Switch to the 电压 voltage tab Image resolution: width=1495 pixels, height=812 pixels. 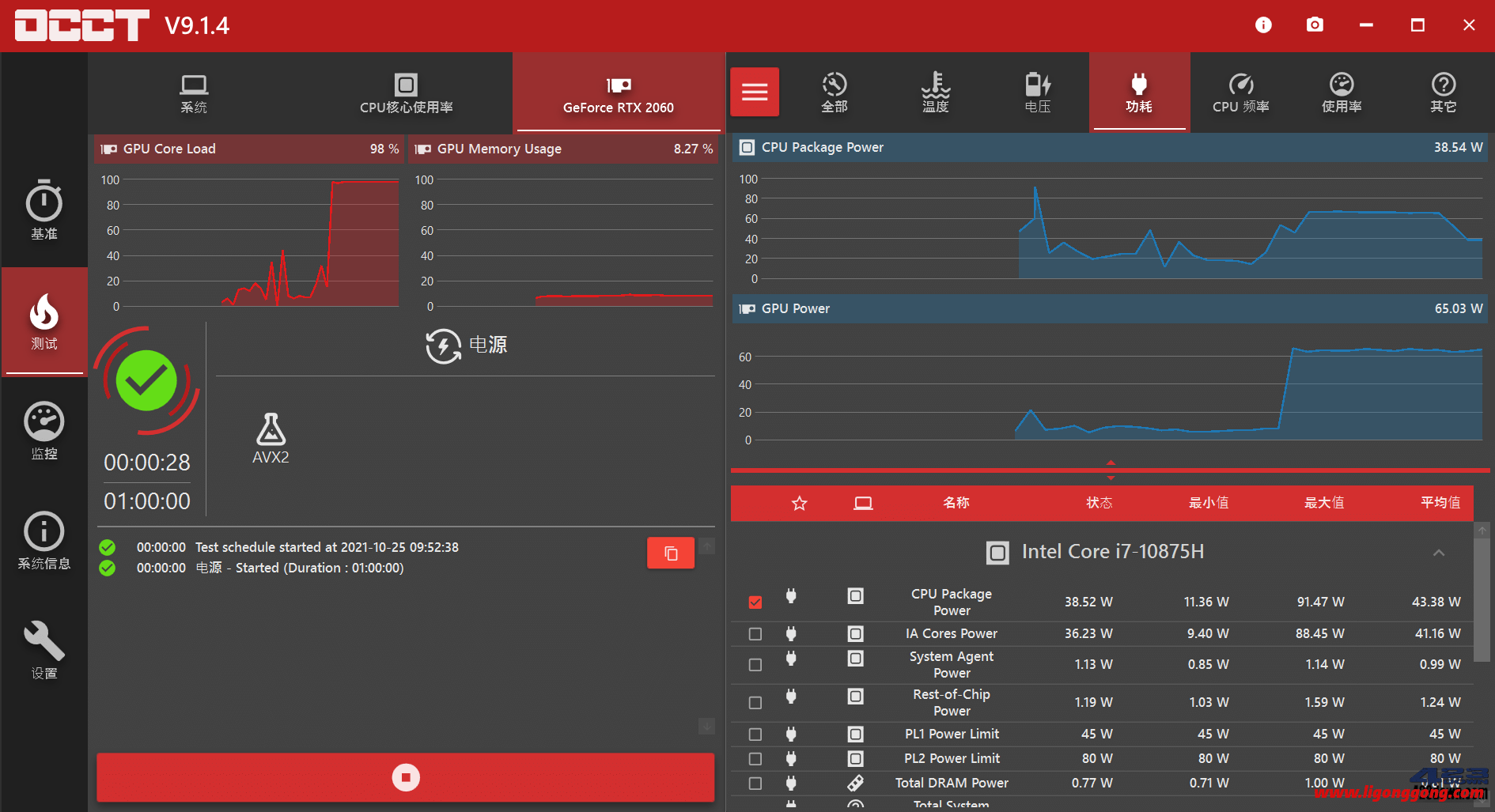(1038, 93)
